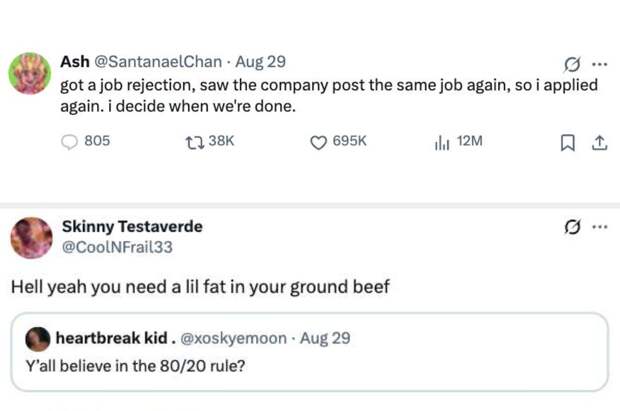Open more options on Skinny Testaverde's tweet
The width and height of the screenshot is (620, 411).
tap(599, 227)
